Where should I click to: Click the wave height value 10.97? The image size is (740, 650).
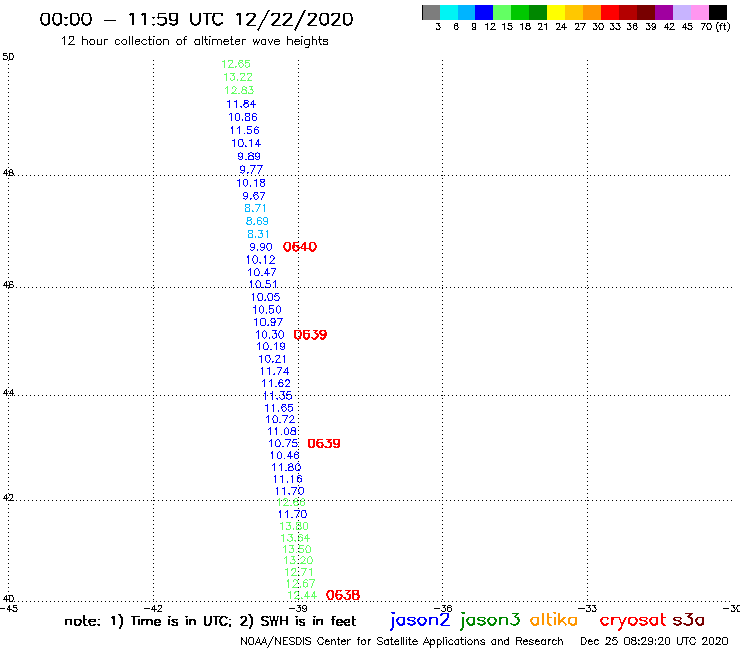pos(268,322)
